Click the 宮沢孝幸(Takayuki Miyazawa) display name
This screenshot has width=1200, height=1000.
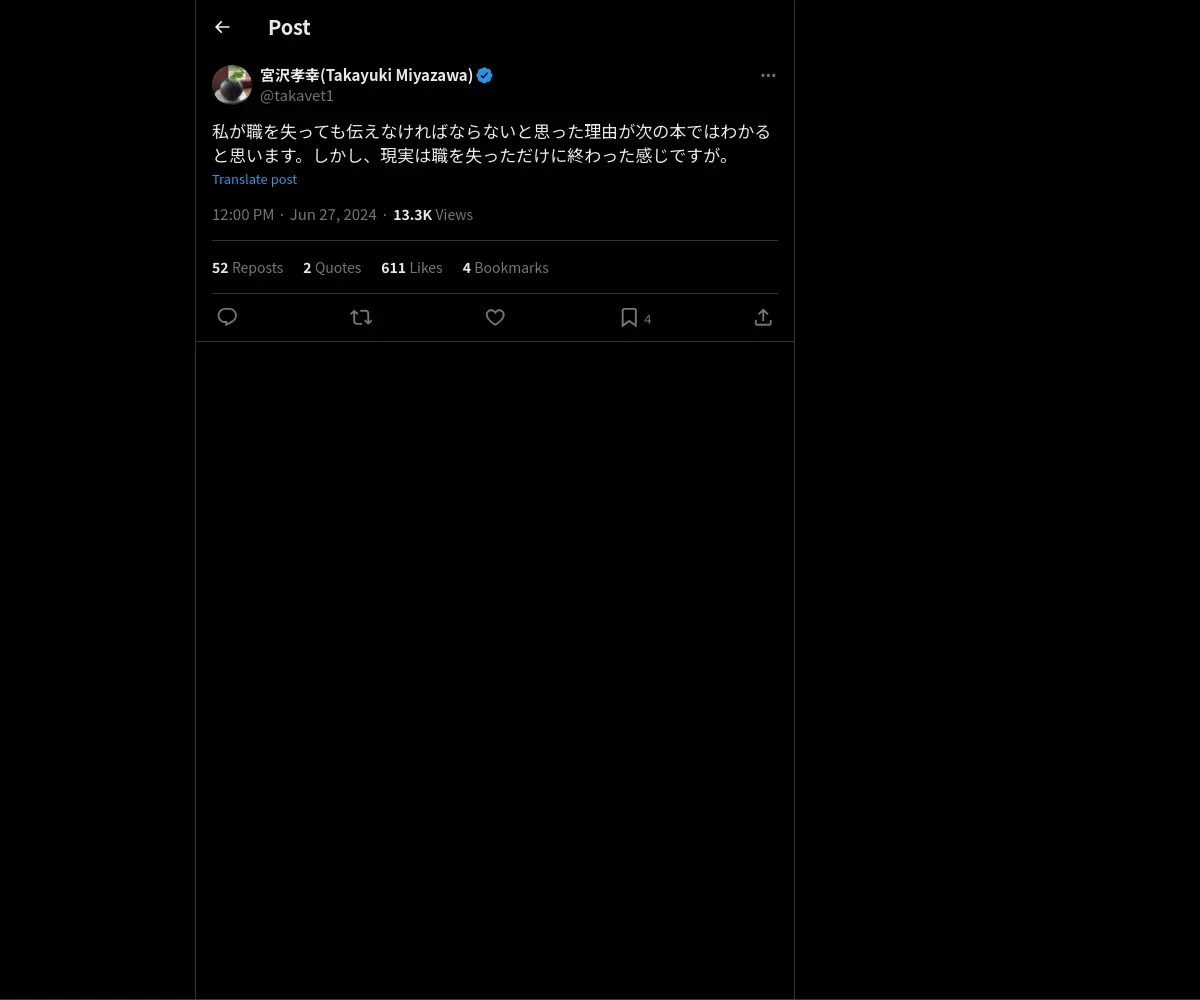[366, 75]
